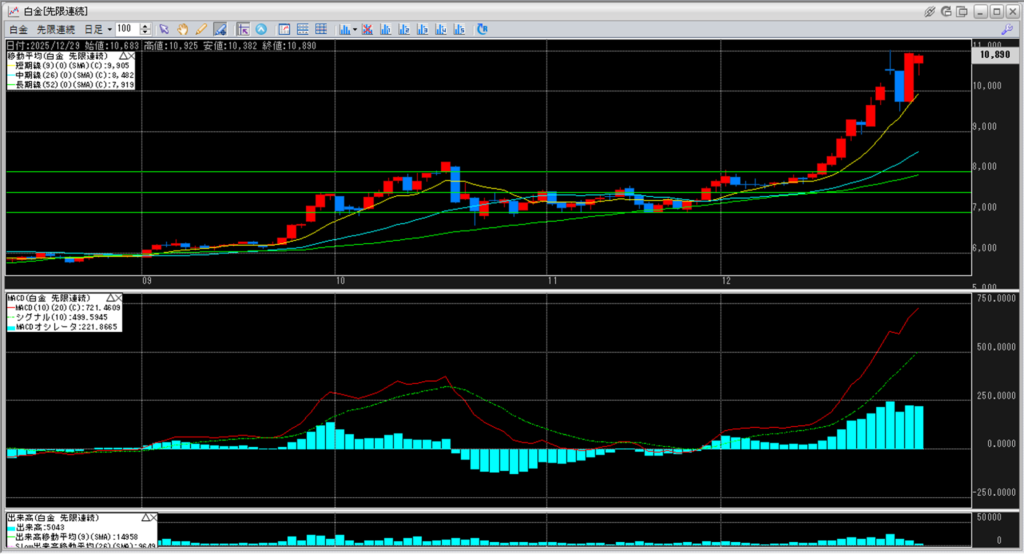Open the bar chart type dropdown arrow
Viewport: 1024px width, 554px height.
coord(355,29)
